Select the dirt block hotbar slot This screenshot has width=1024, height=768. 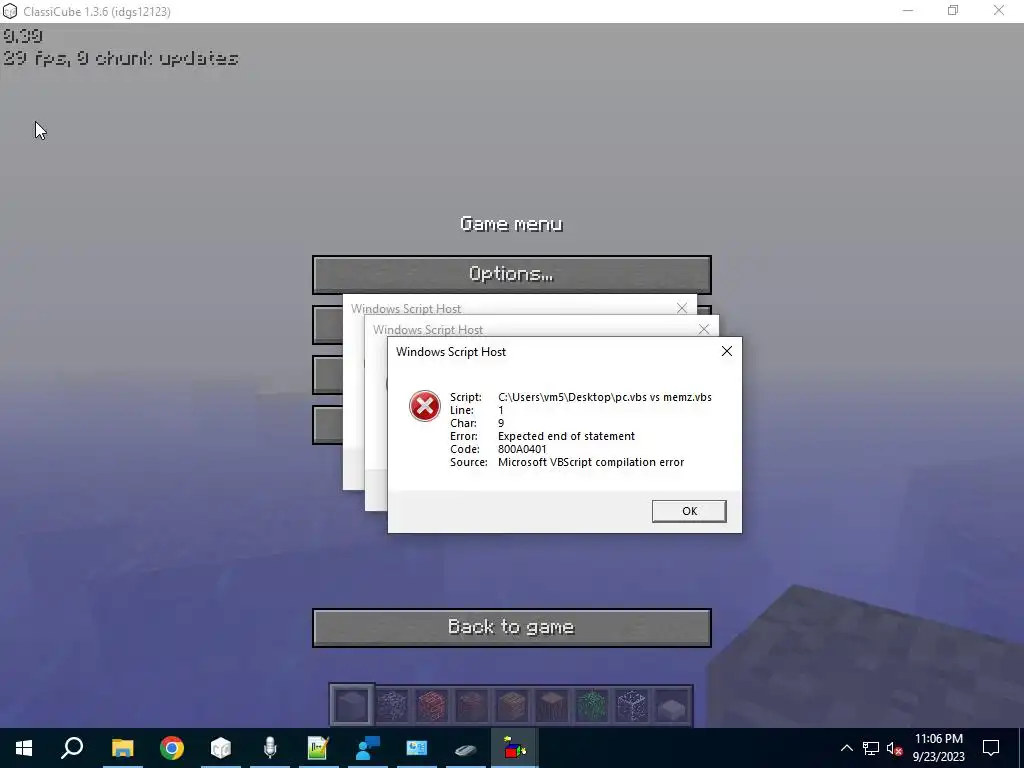[472, 705]
